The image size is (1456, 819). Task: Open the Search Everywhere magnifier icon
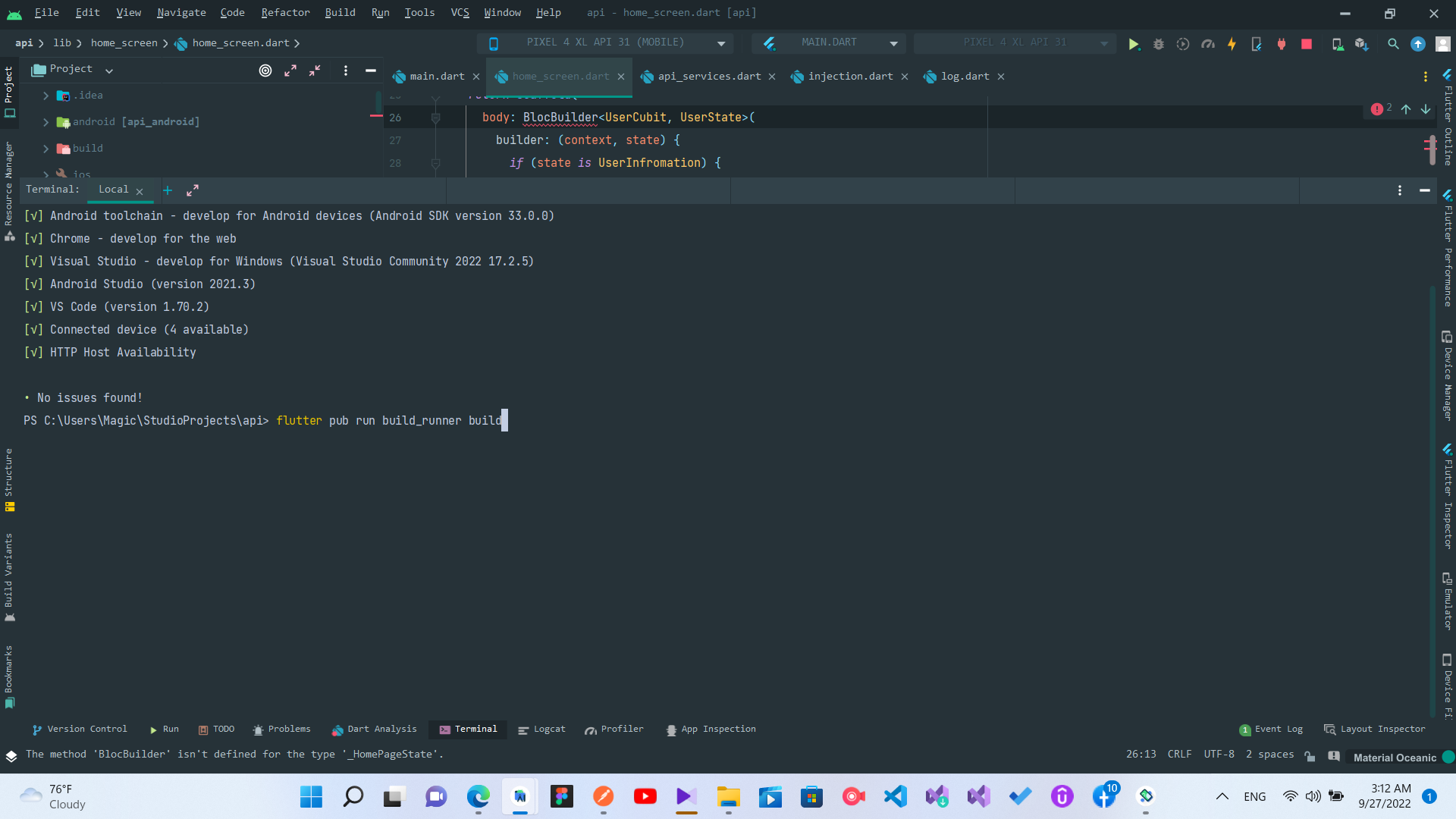[x=1393, y=44]
